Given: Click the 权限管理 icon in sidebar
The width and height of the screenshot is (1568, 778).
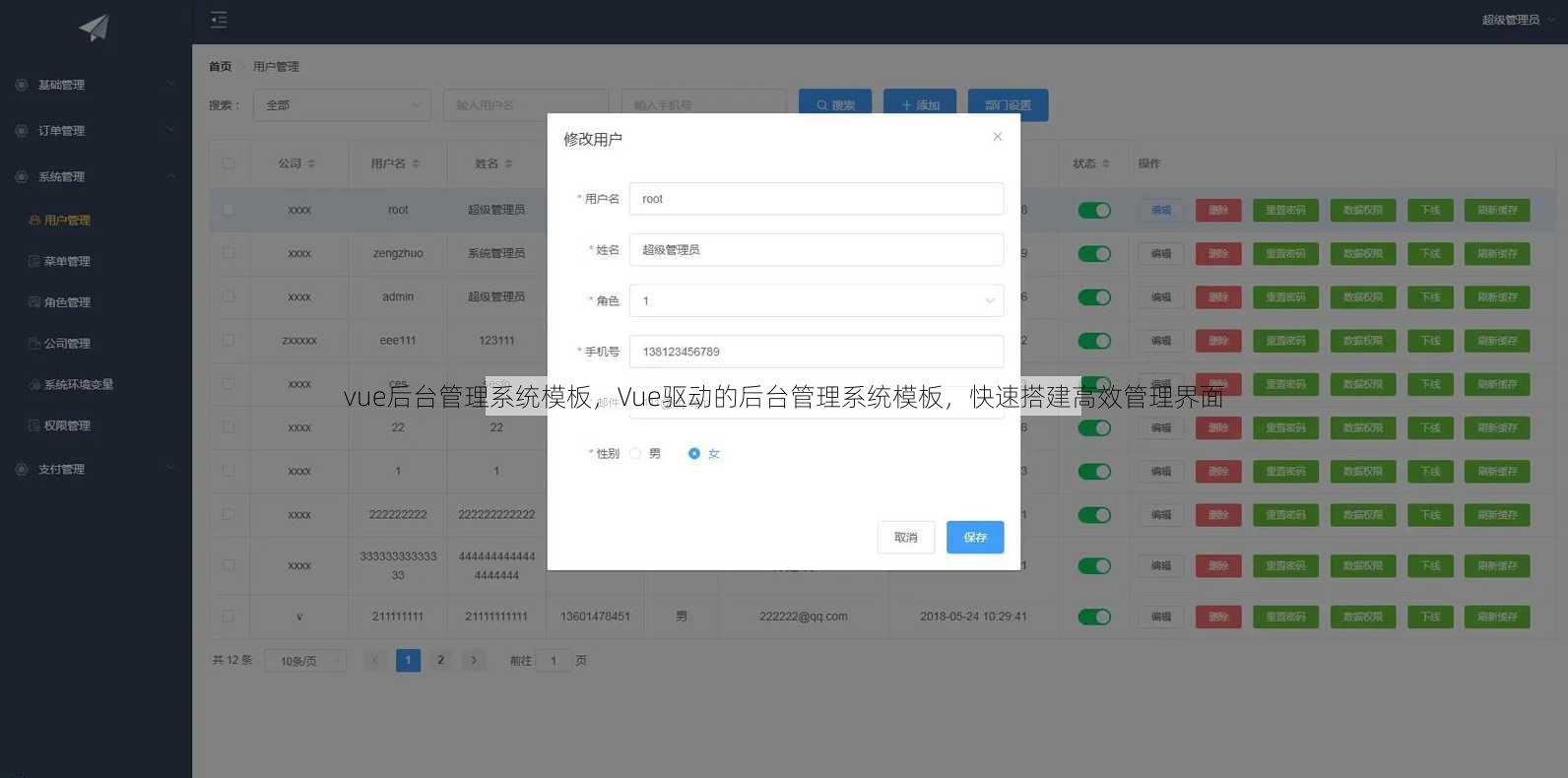Looking at the screenshot, I should coord(34,425).
